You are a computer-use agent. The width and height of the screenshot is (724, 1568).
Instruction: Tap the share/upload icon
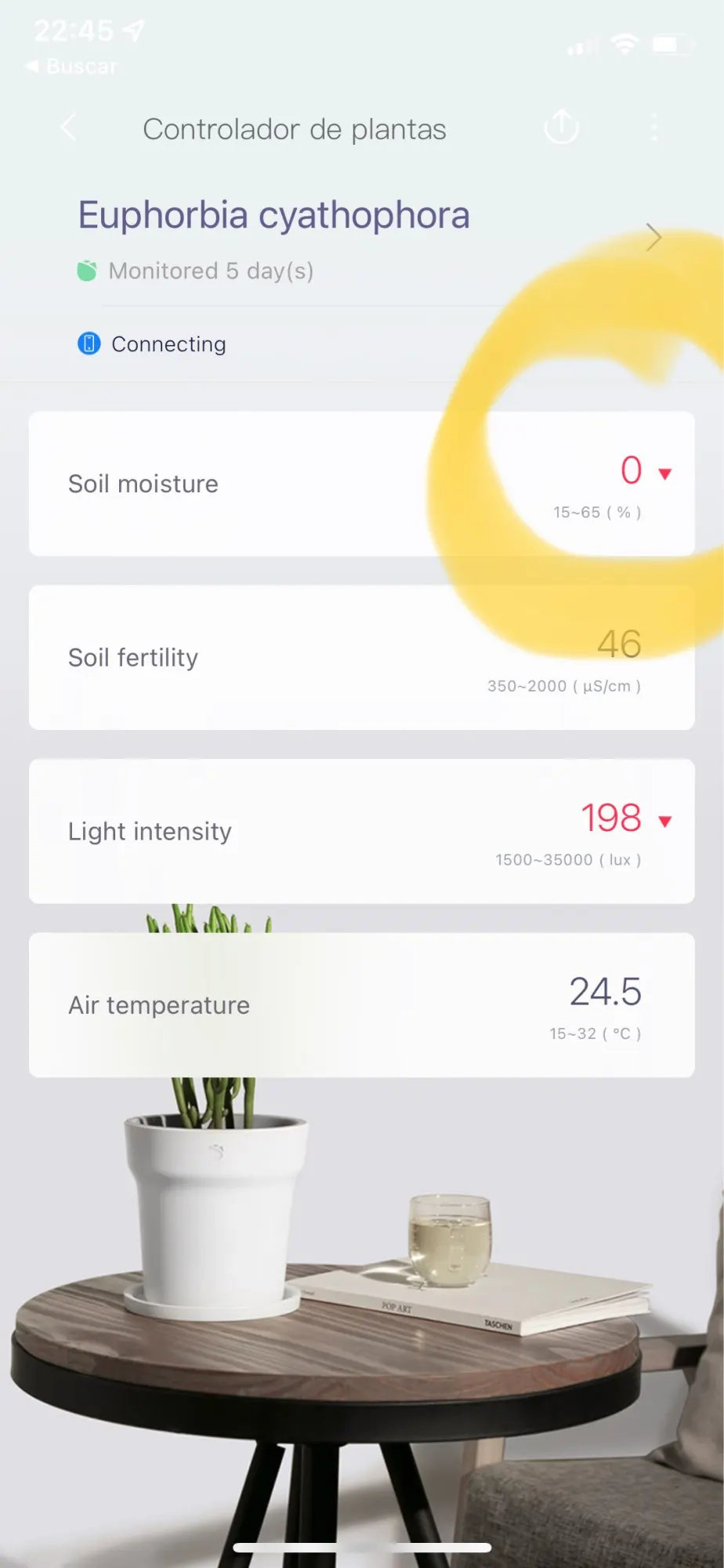561,127
